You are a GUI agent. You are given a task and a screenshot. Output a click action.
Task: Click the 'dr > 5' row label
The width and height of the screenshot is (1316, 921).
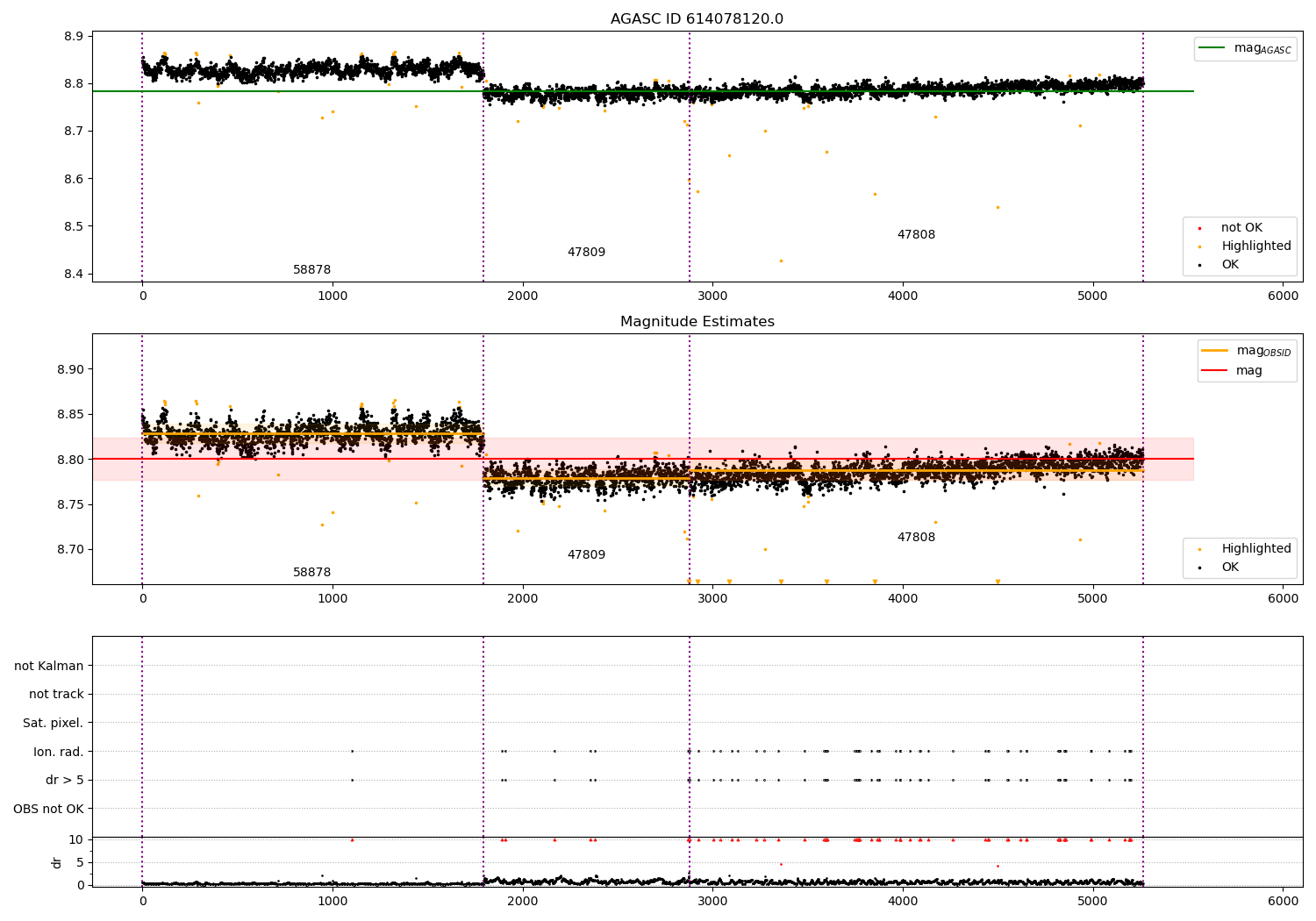65,780
